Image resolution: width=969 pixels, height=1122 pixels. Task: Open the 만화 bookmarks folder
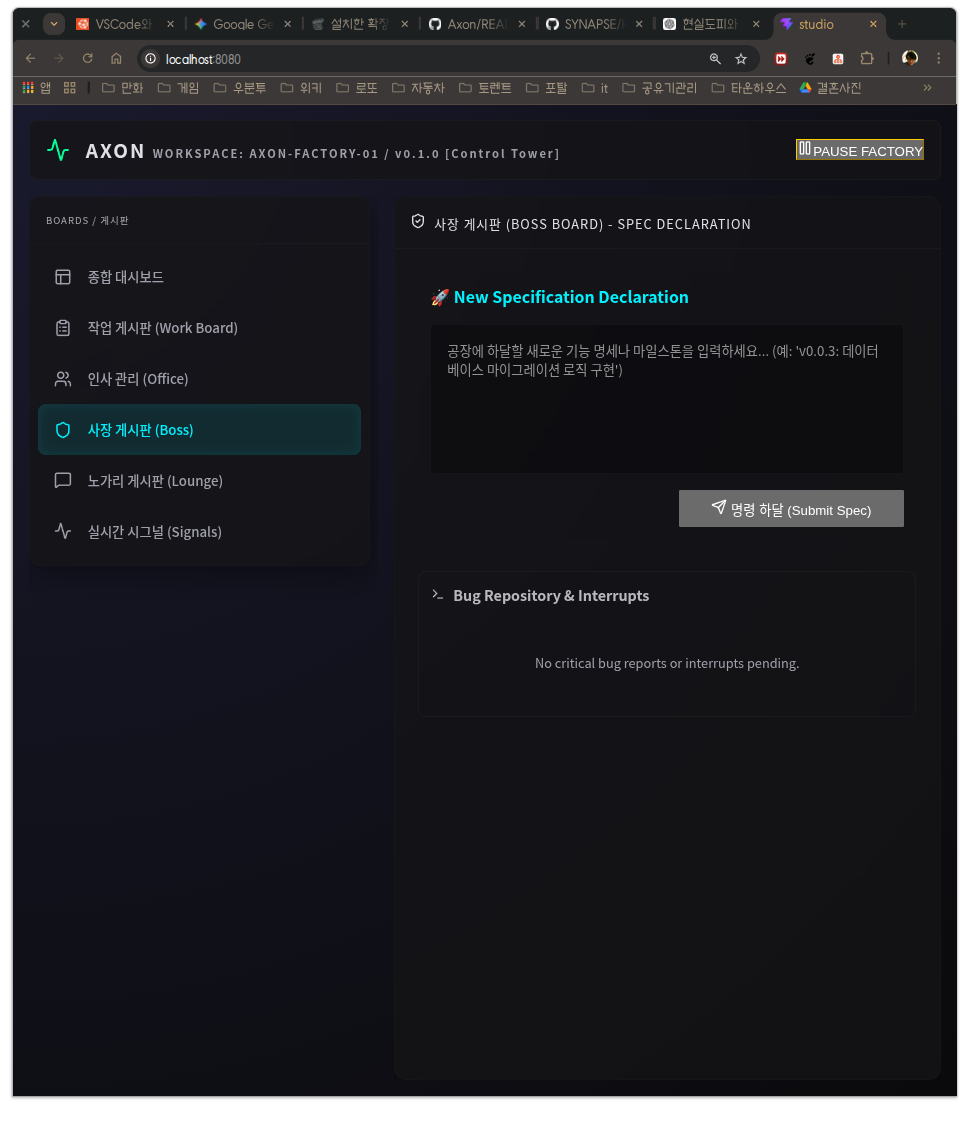click(123, 88)
